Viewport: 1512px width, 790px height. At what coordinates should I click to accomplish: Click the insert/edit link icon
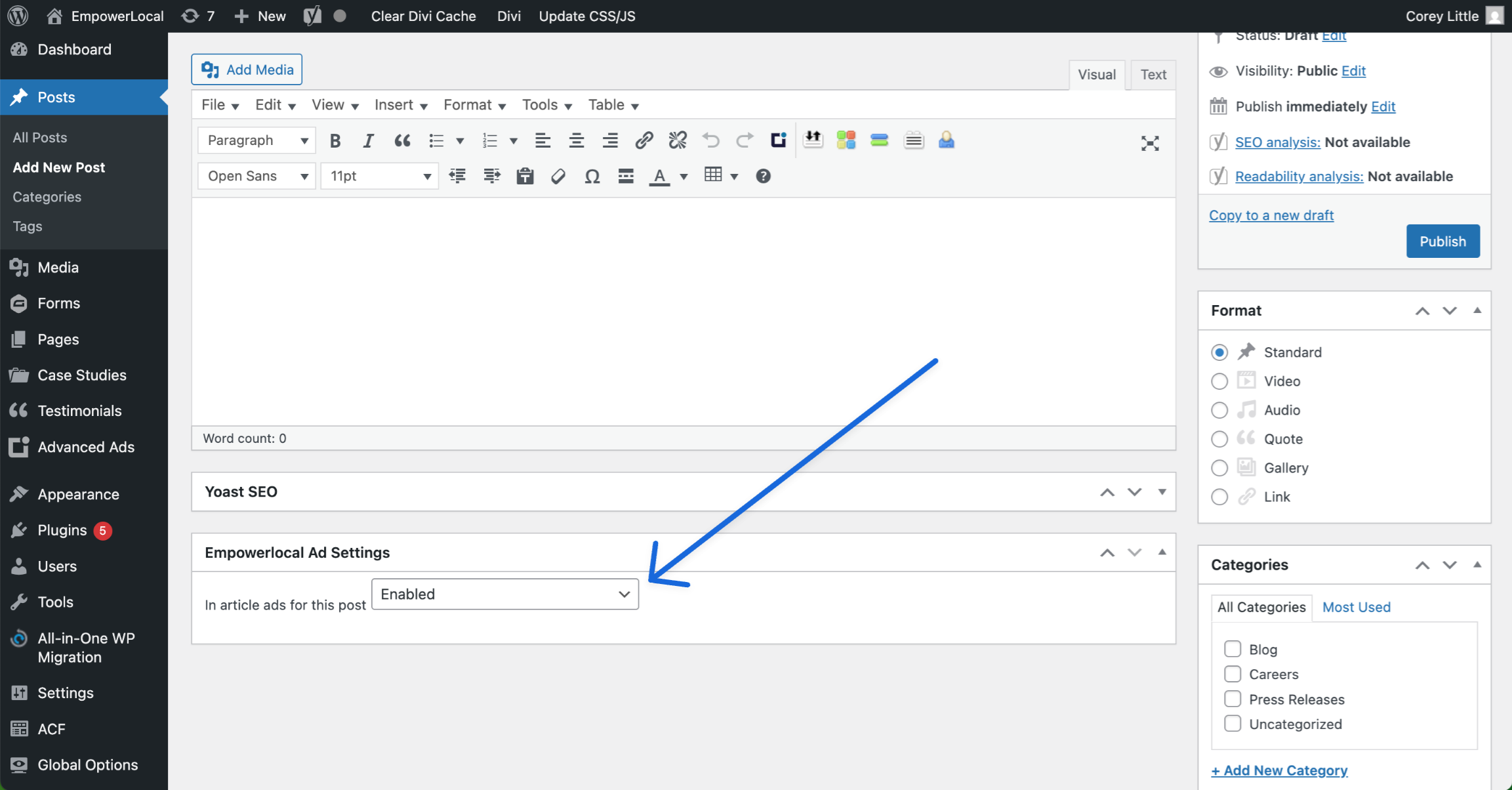pos(644,140)
